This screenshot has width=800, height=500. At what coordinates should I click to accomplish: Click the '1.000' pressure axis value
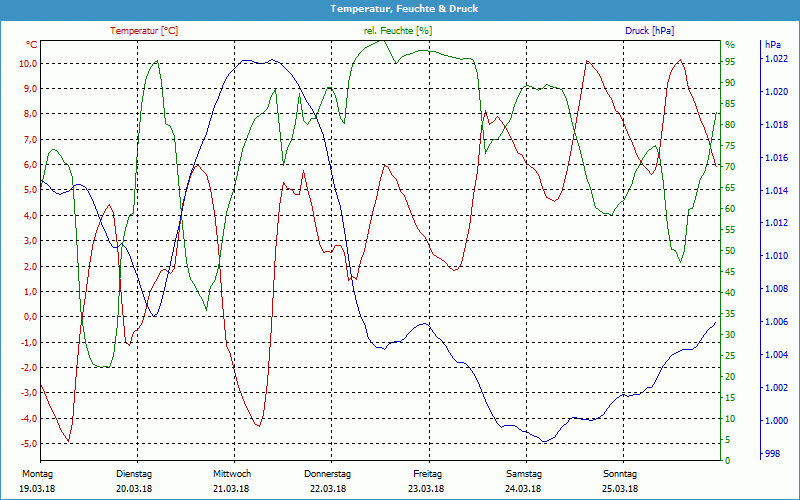click(776, 420)
